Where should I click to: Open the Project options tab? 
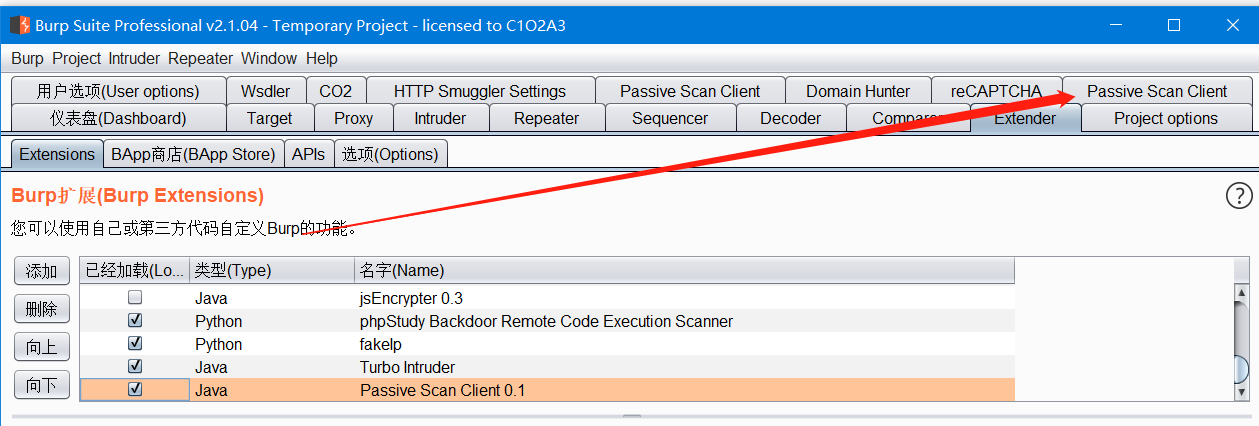click(x=1166, y=118)
